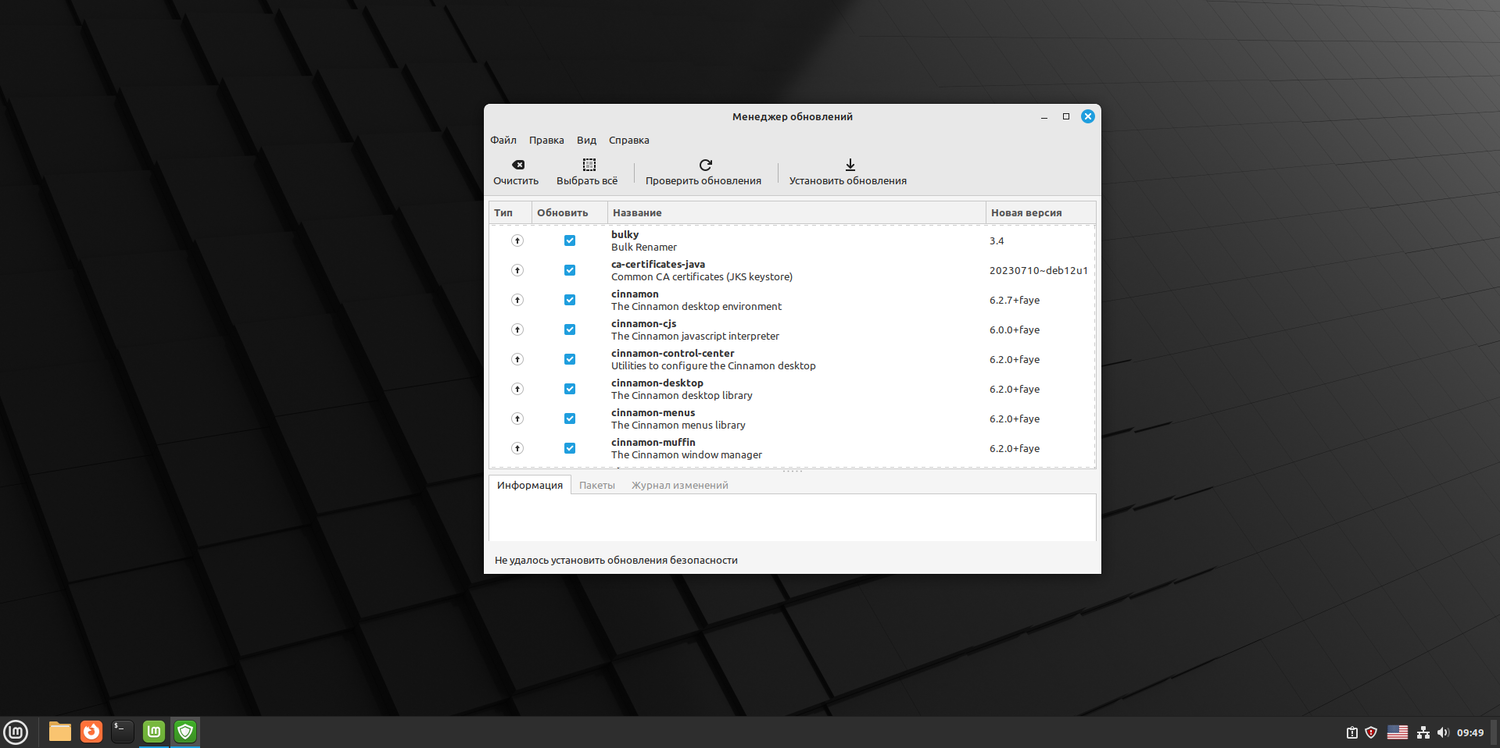Click the type icon in the cinnamon-menus row
This screenshot has width=1500, height=748.
click(517, 419)
